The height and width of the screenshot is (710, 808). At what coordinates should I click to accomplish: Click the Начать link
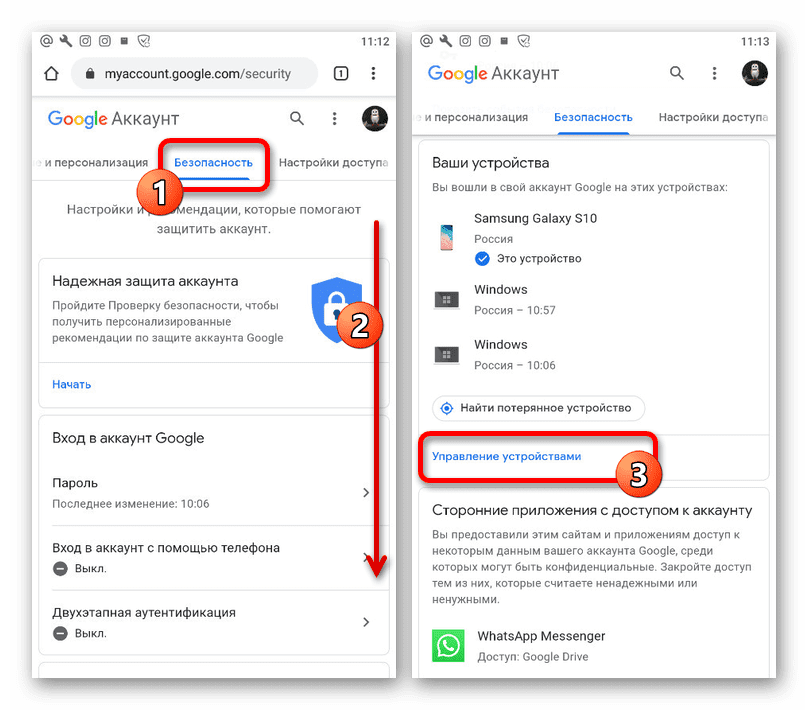tap(72, 384)
